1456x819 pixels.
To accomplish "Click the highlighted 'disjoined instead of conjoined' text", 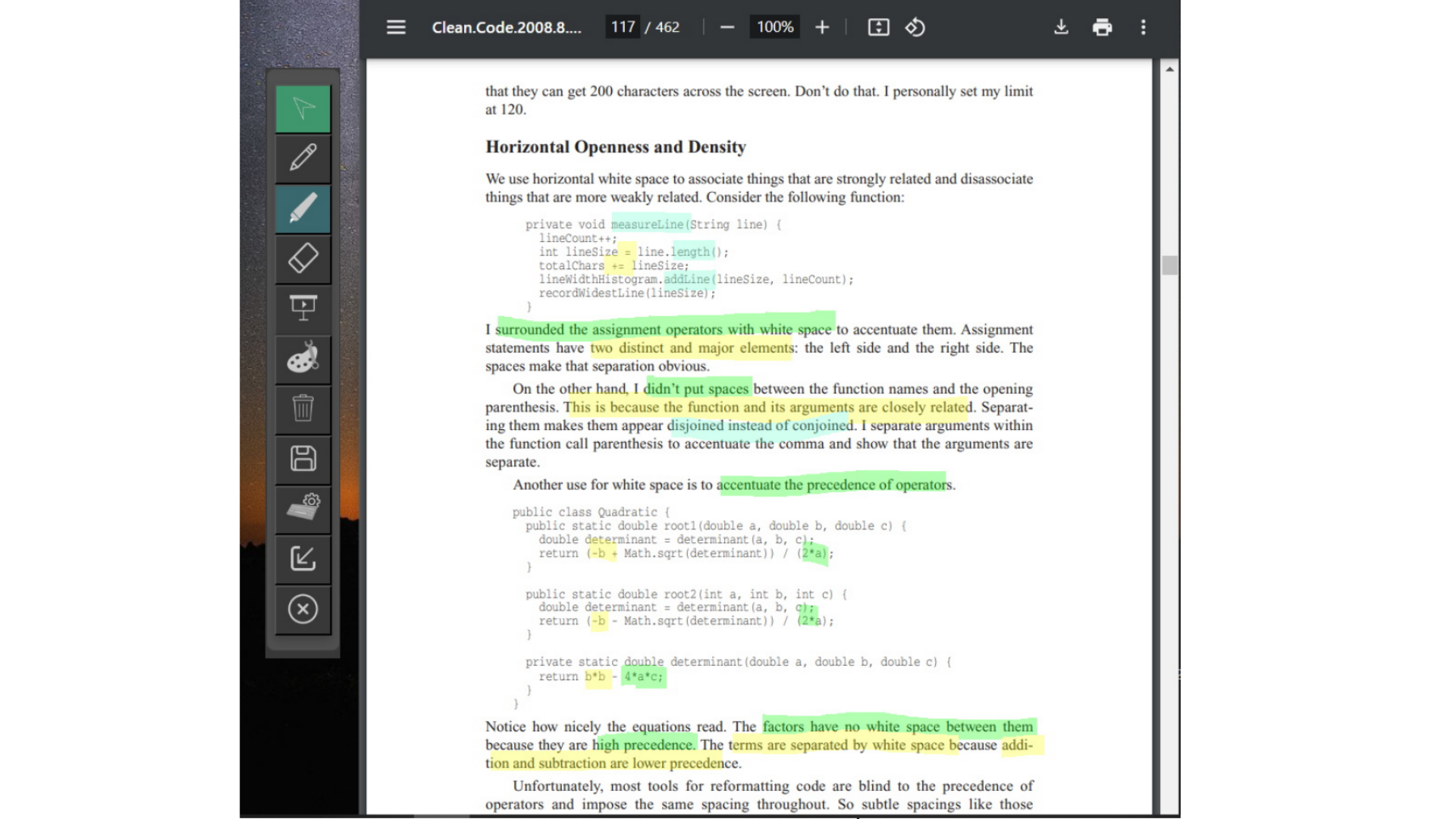I will [x=761, y=425].
